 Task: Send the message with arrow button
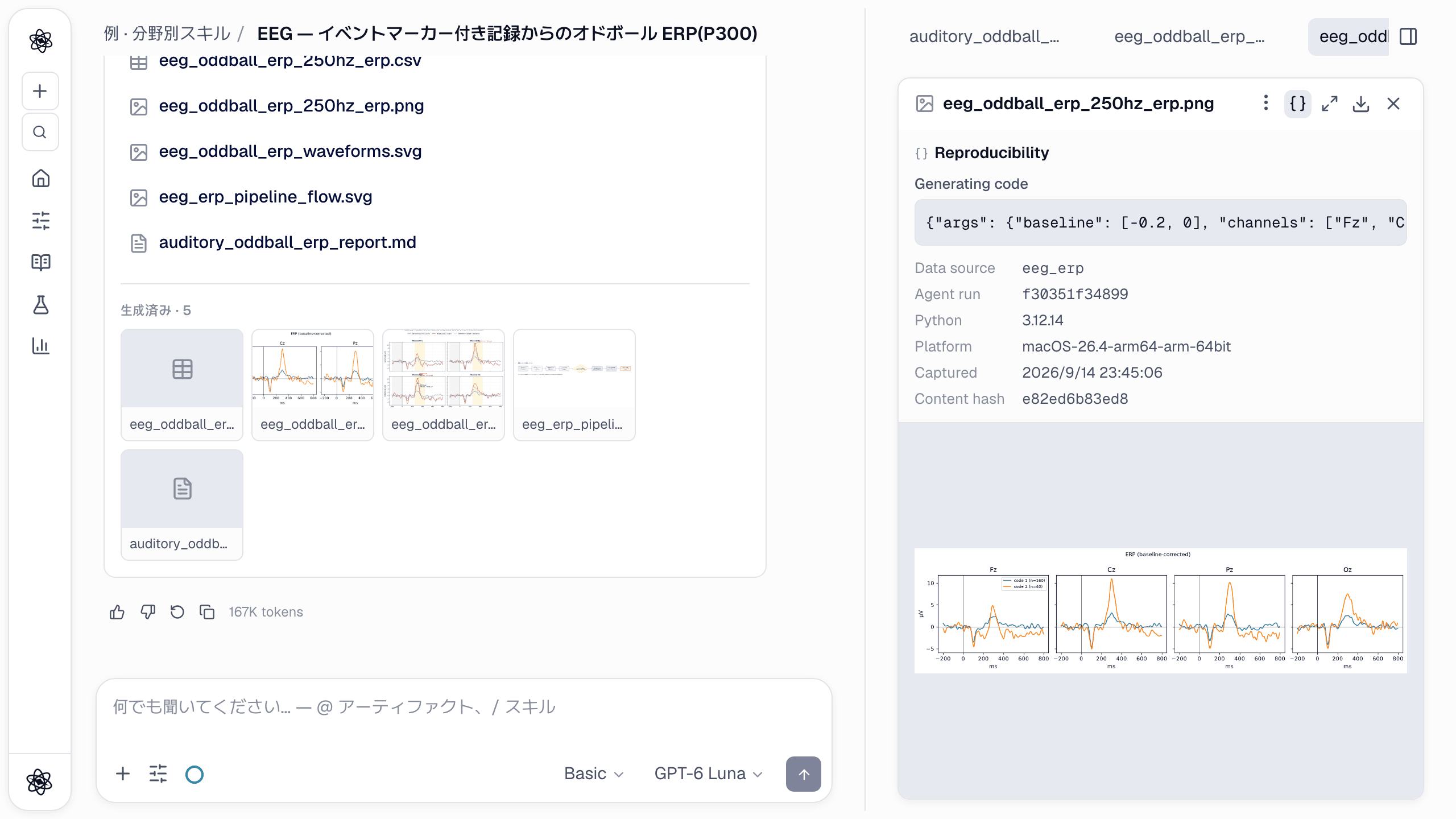[803, 774]
